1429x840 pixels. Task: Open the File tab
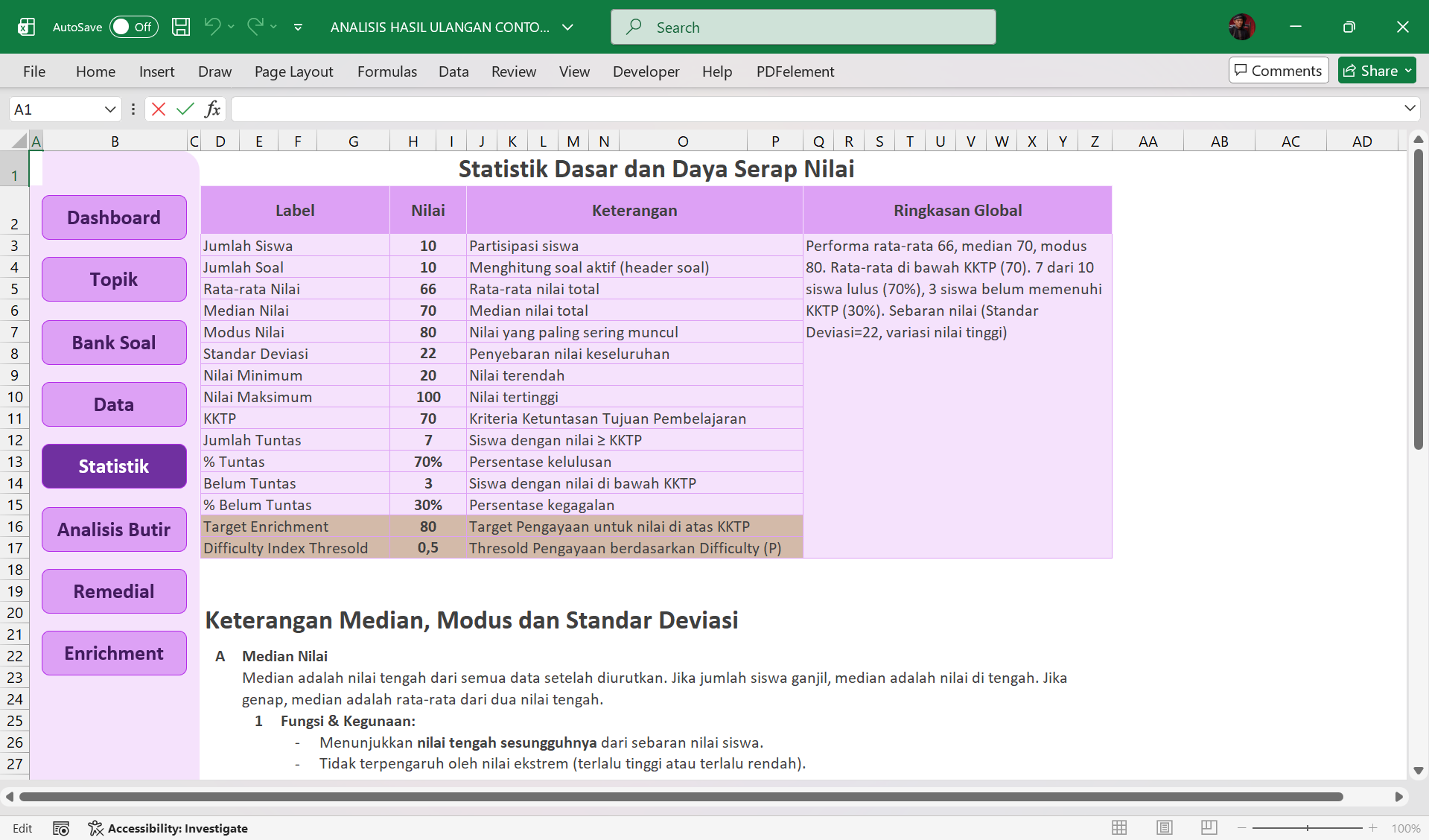tap(34, 71)
